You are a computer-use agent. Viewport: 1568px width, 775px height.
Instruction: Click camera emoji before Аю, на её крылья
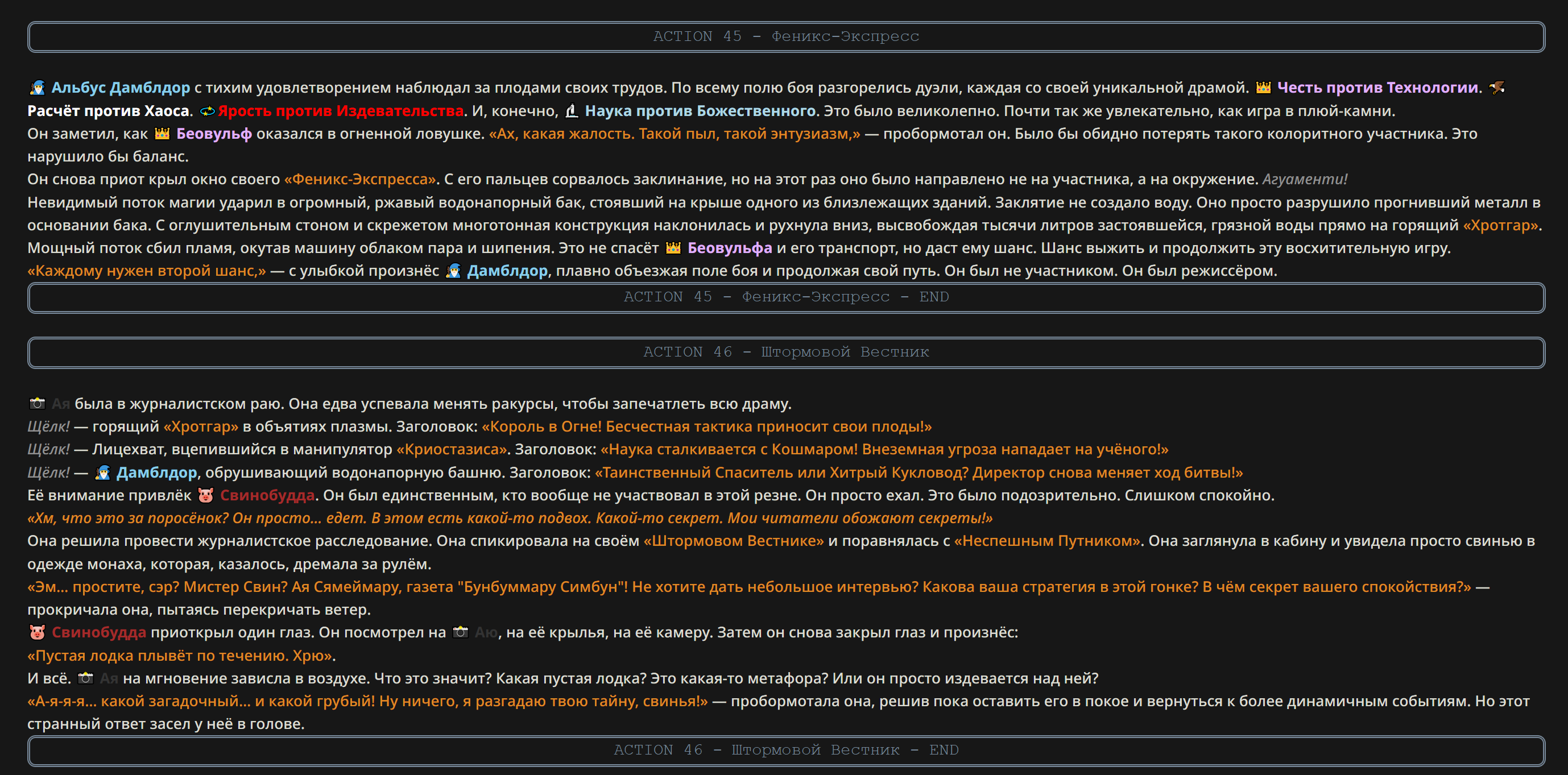click(461, 633)
